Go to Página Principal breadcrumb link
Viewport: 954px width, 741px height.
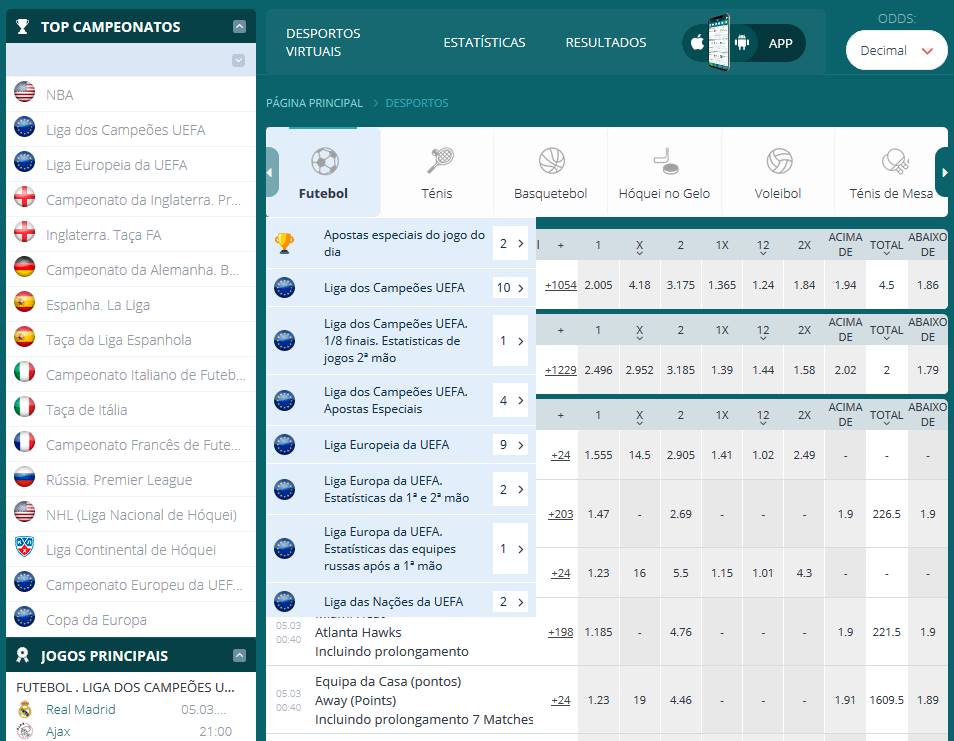pos(314,103)
